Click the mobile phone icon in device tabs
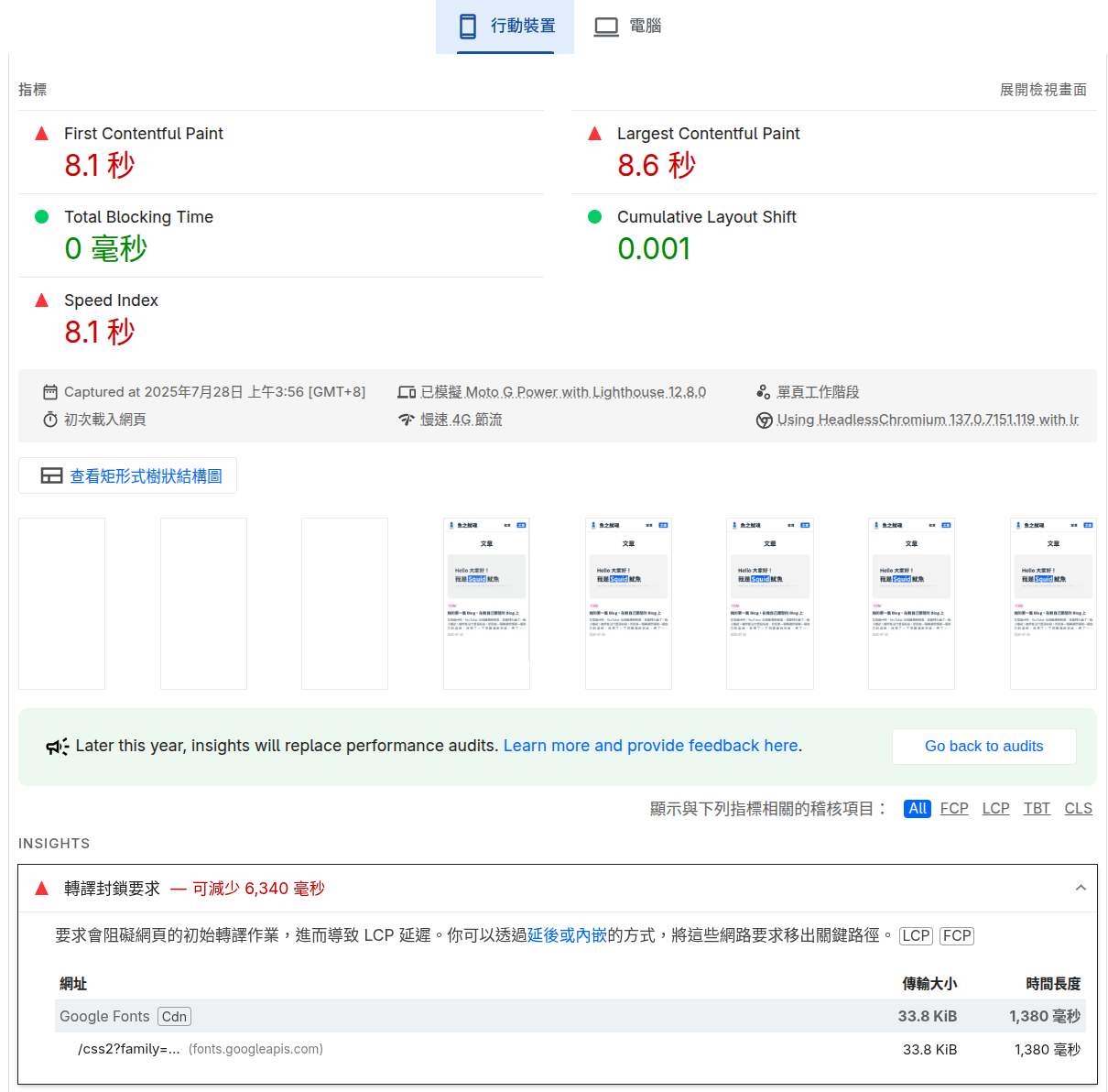 tap(468, 27)
